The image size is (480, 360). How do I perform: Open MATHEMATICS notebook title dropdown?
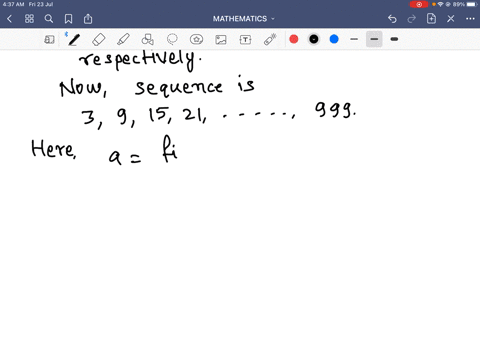pyautogui.click(x=244, y=19)
